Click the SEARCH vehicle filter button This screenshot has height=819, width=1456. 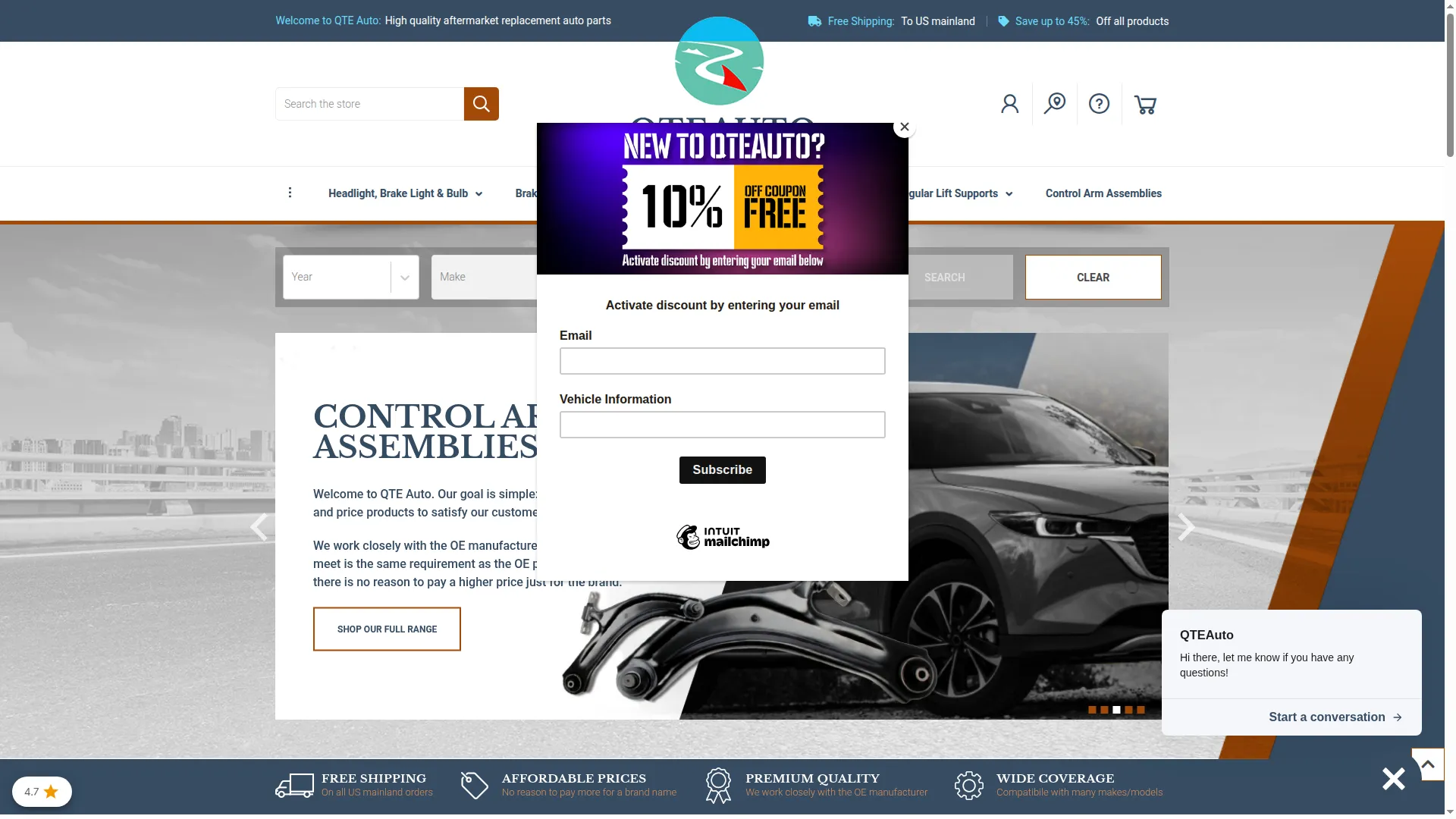(960, 277)
